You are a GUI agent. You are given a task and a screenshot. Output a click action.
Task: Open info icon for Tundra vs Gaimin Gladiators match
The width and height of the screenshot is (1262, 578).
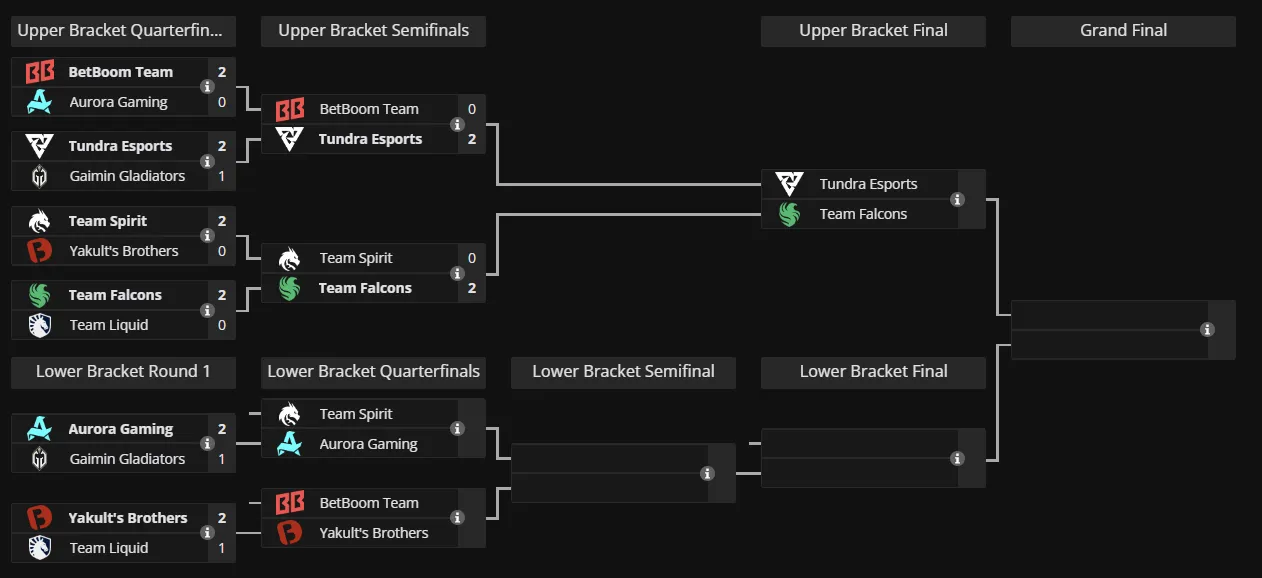(208, 161)
